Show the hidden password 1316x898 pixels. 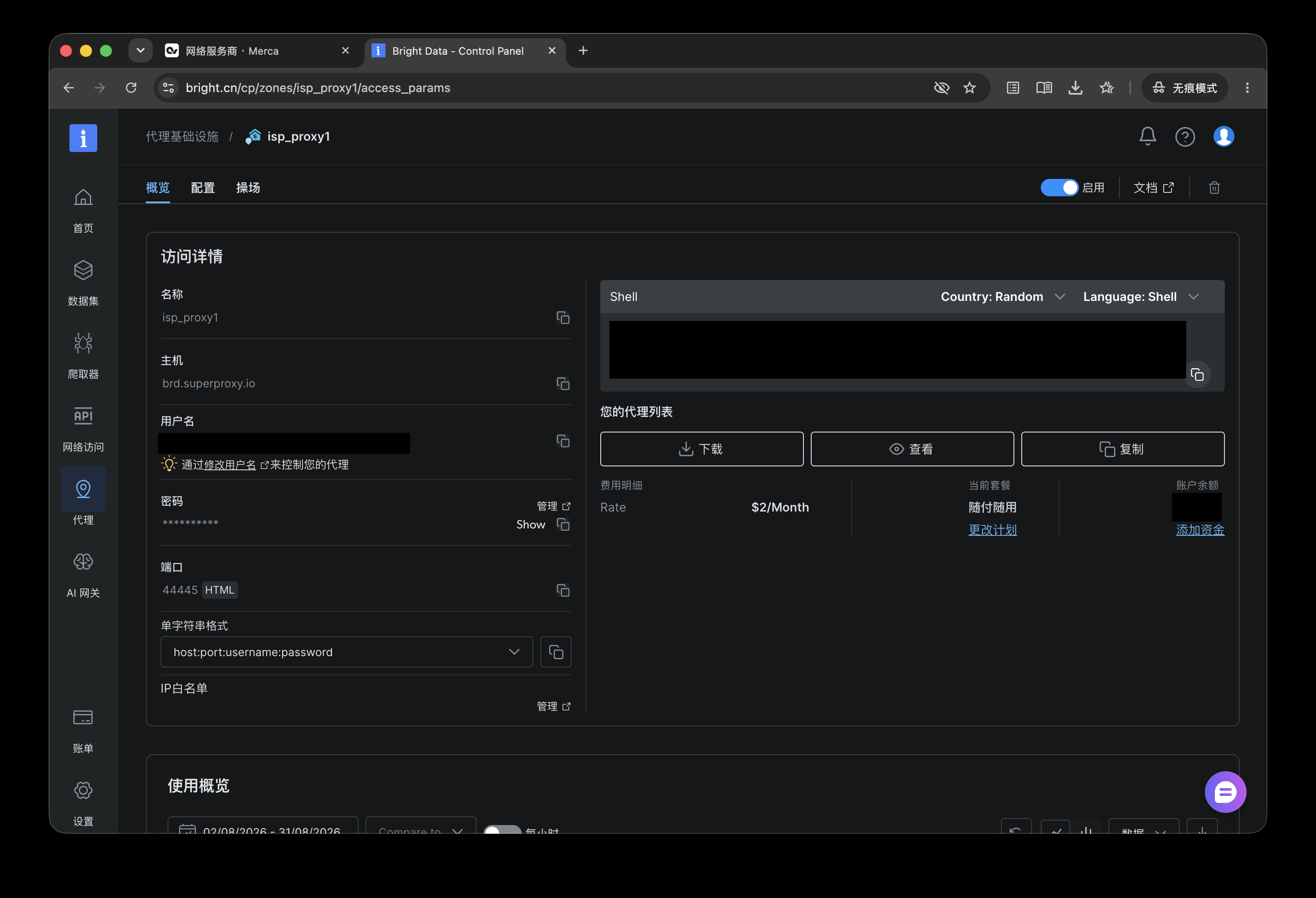point(530,525)
